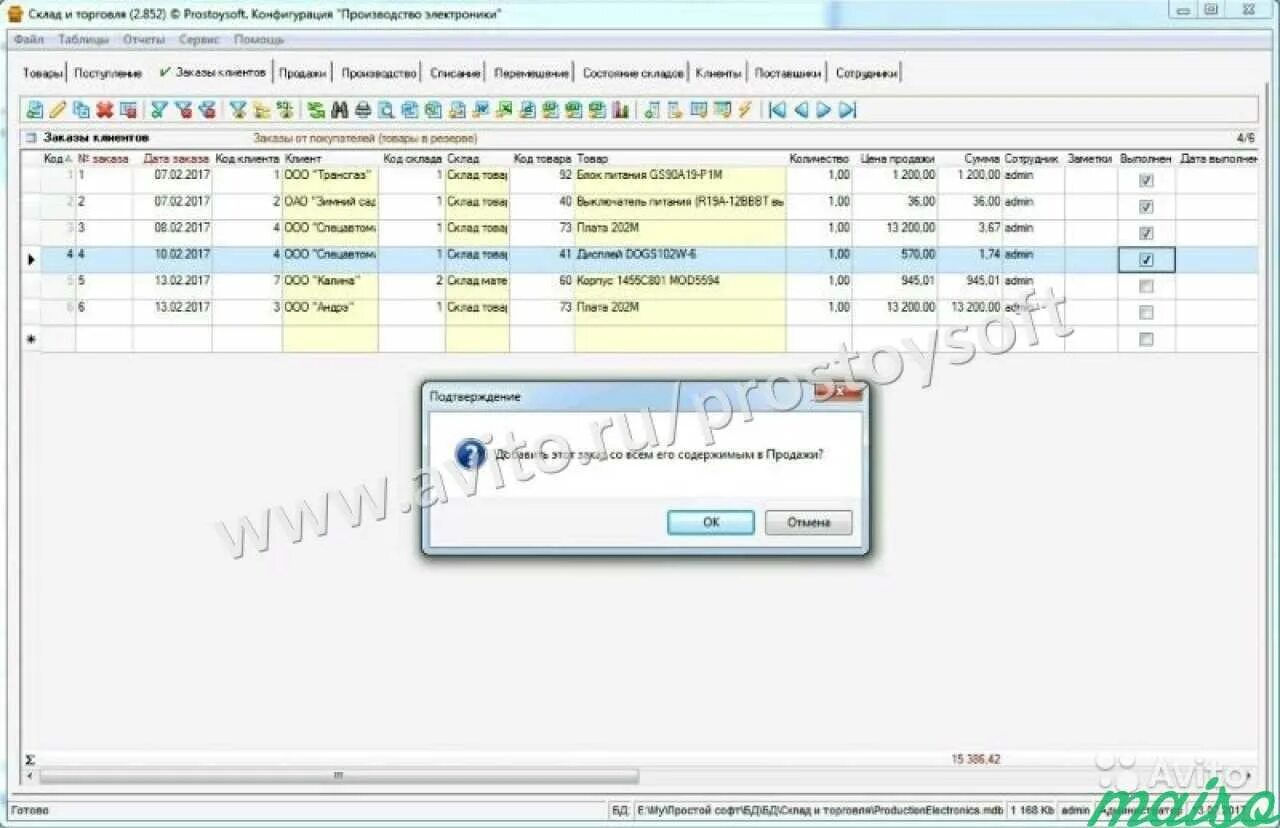Go to next record arrow

click(x=823, y=110)
